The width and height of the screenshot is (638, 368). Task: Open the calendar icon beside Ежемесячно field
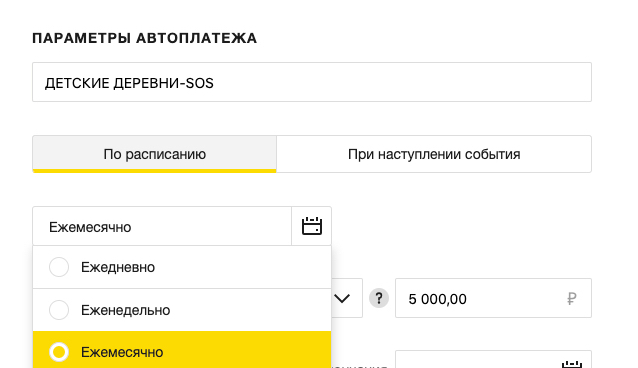(312, 226)
